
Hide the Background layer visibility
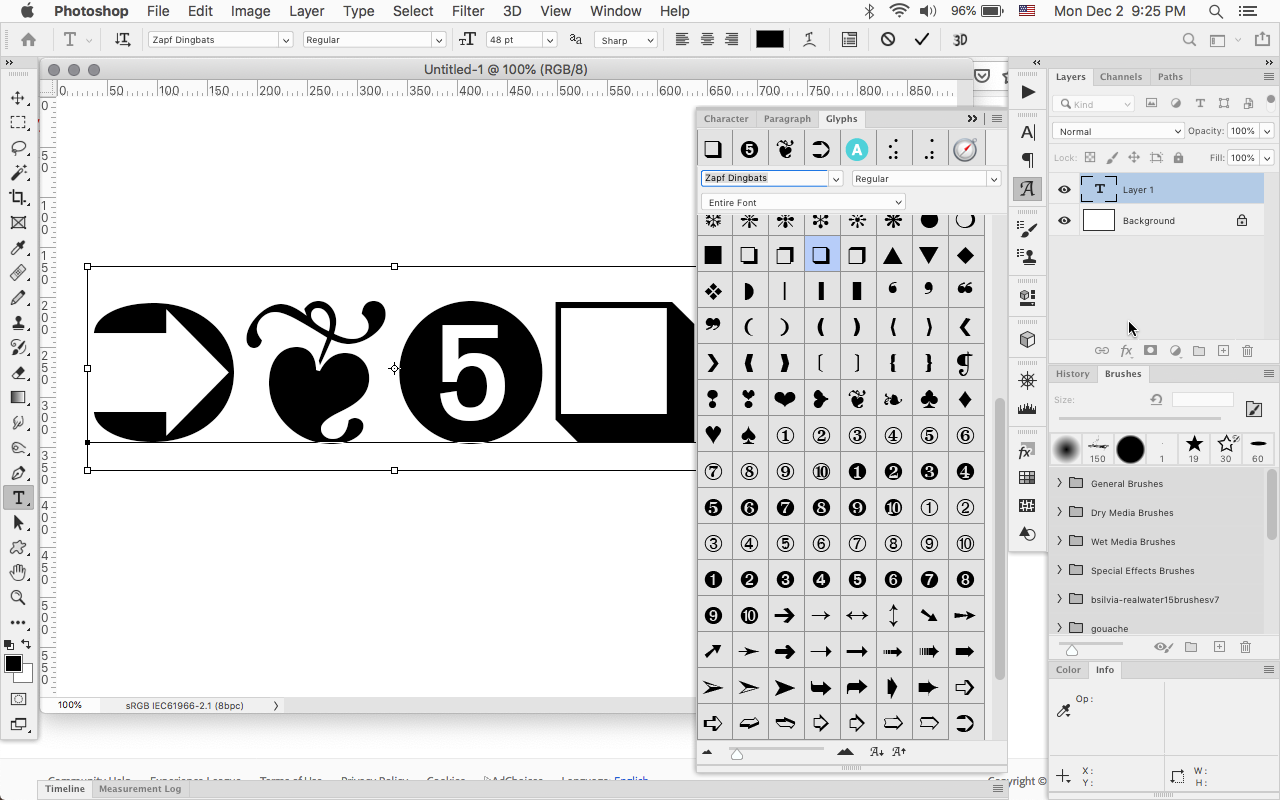(x=1064, y=221)
